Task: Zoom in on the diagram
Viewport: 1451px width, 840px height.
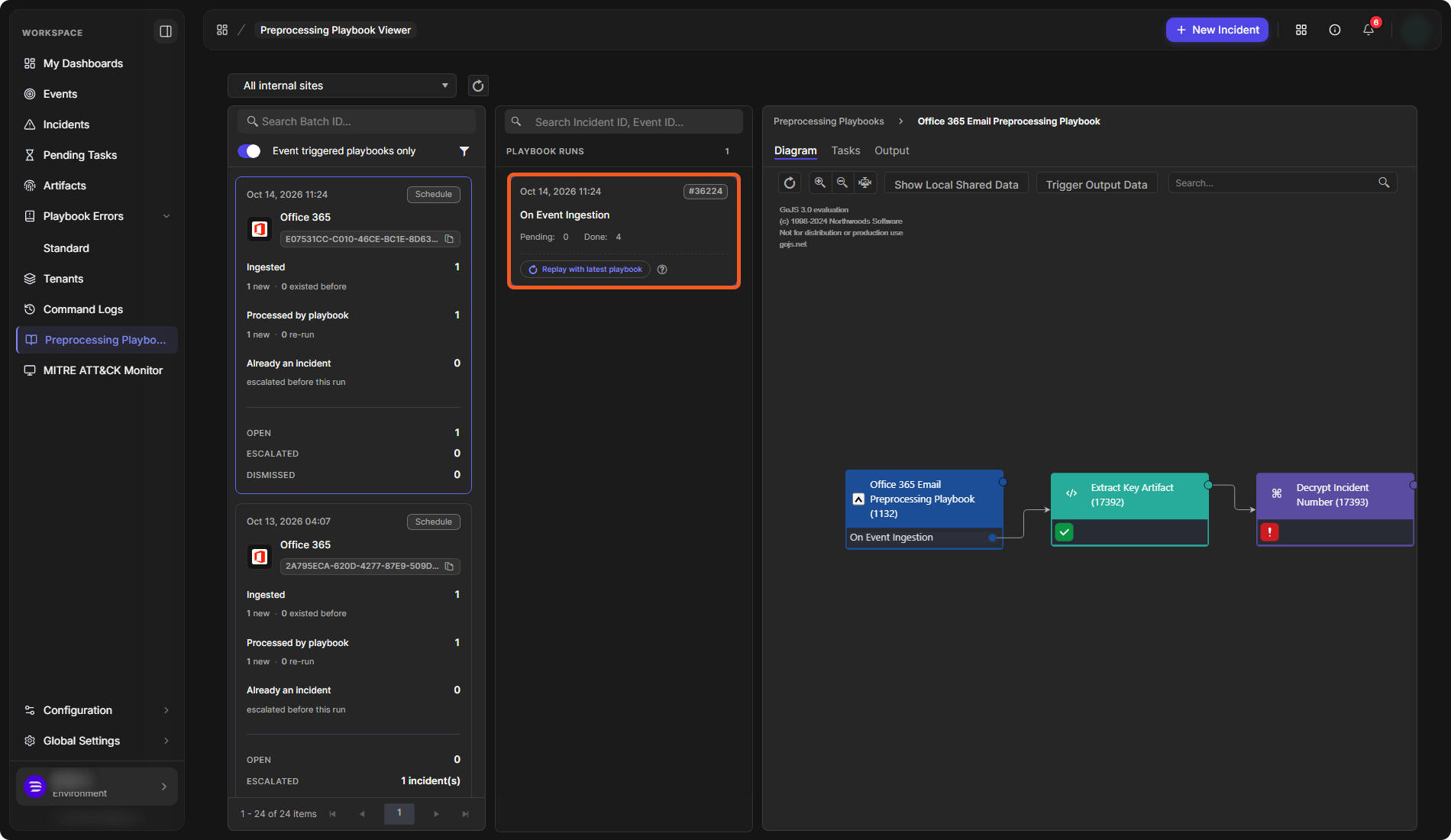Action: click(x=819, y=183)
